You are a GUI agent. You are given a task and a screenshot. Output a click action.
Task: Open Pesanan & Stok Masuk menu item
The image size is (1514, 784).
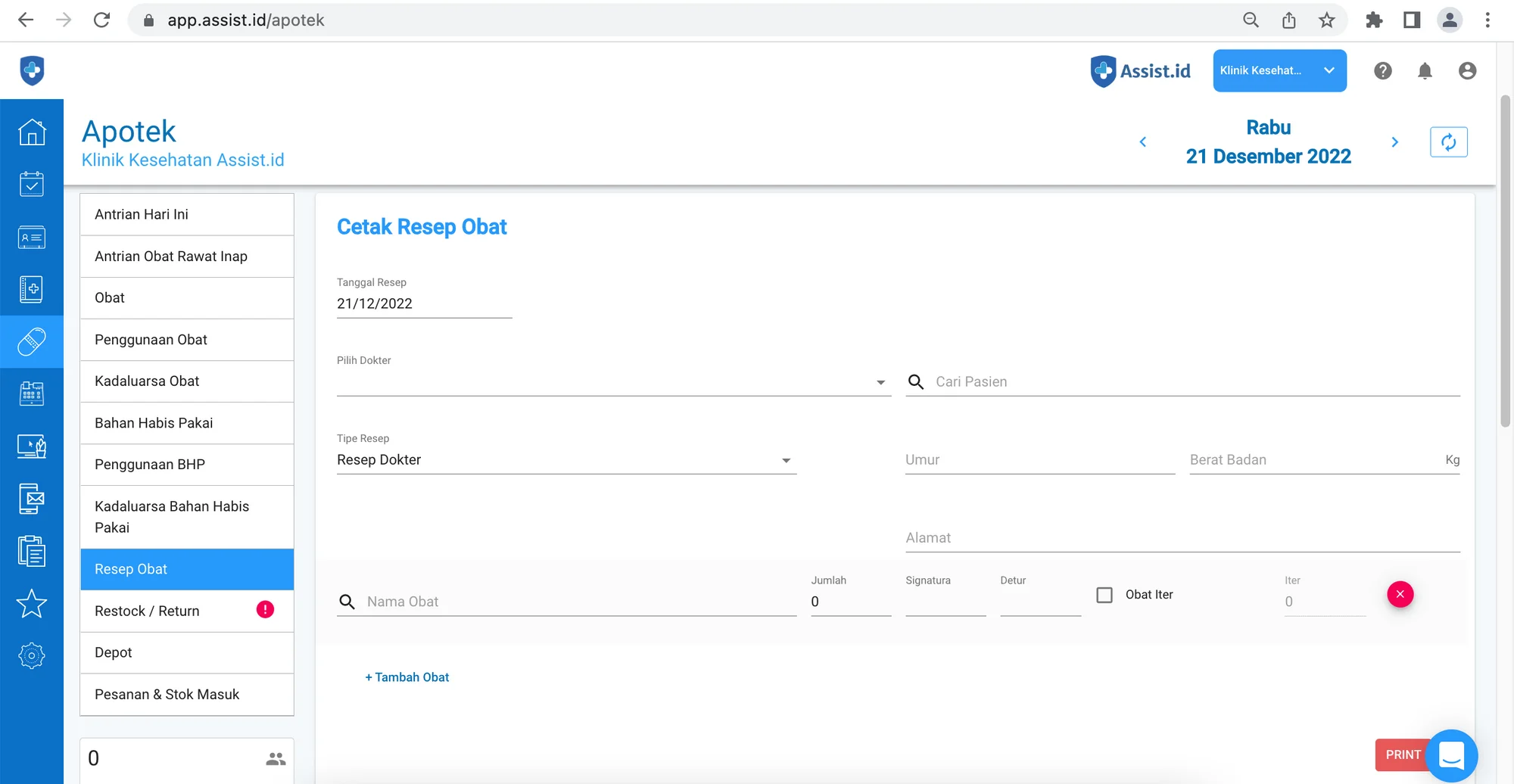click(x=187, y=695)
